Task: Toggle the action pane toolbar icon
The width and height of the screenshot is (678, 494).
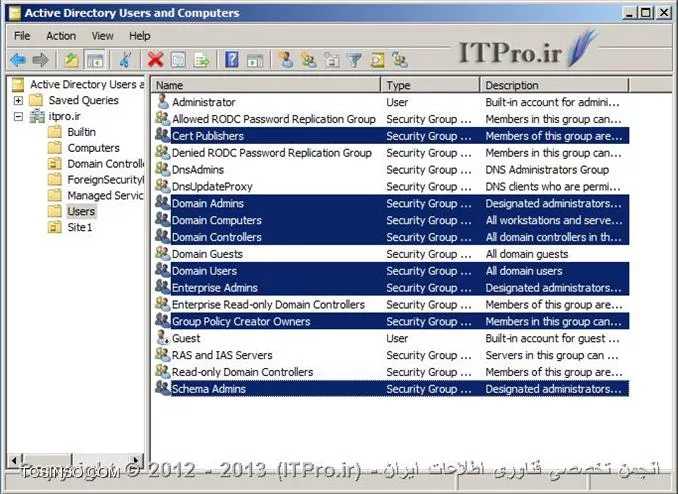Action: tap(255, 60)
